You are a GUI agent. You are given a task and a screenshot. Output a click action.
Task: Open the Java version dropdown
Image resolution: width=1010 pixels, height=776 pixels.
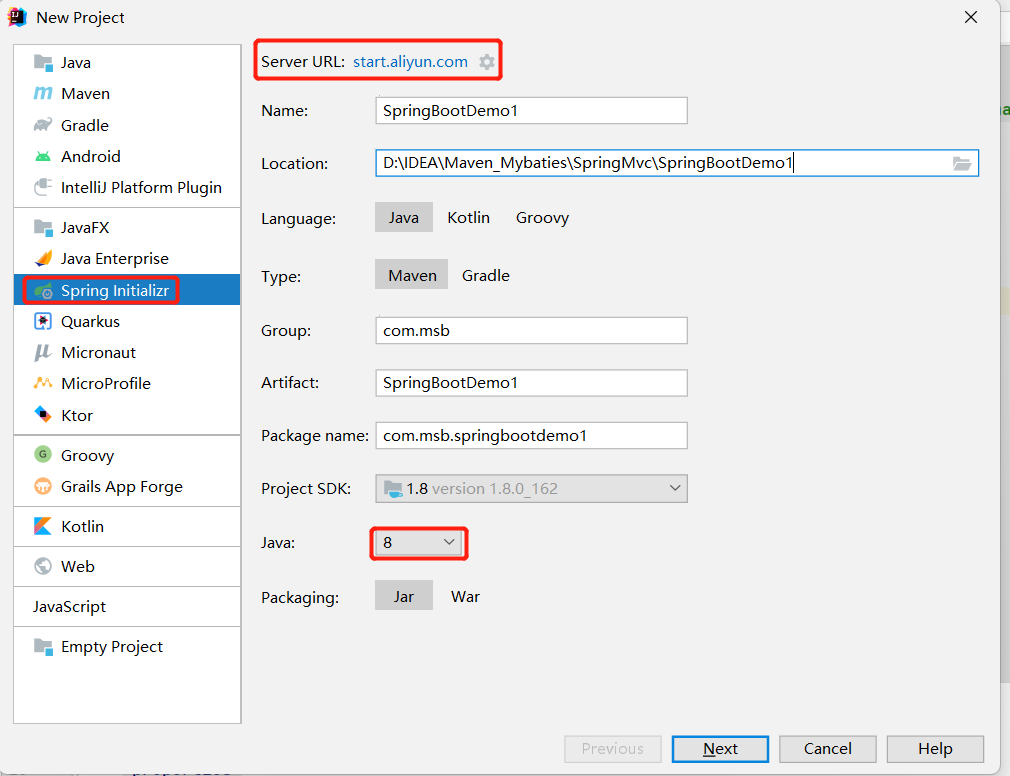coord(419,543)
